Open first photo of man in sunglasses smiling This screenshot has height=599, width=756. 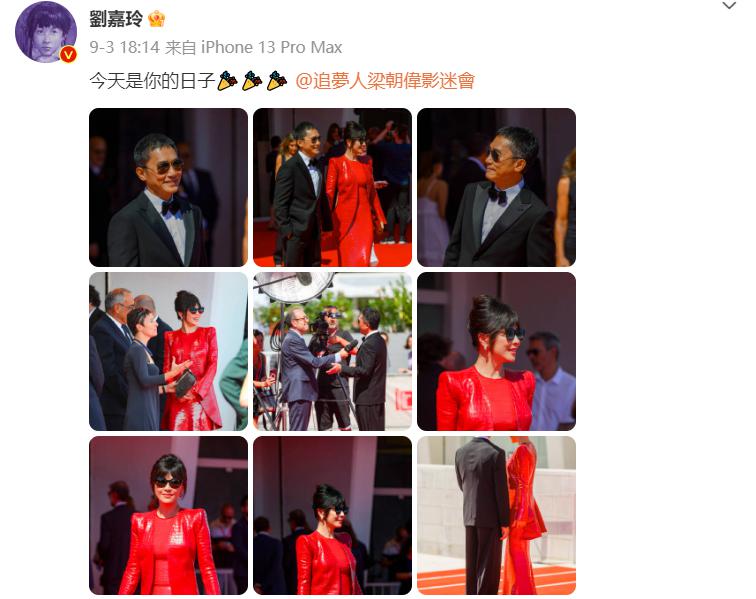coord(168,187)
